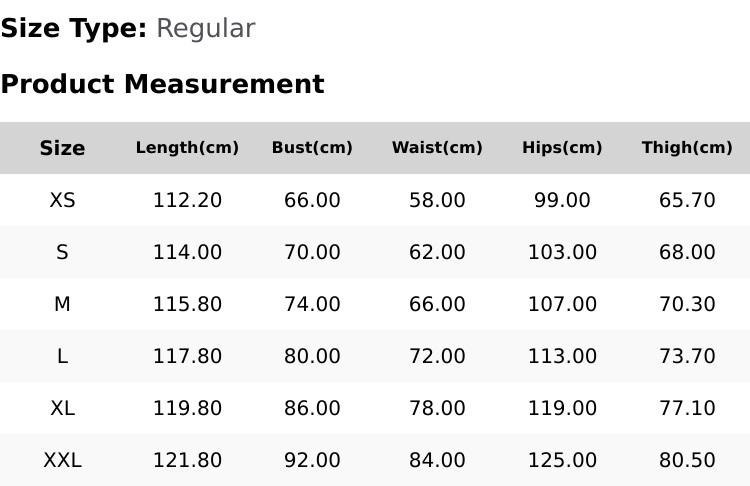This screenshot has height=486, width=750.
Task: Select the Waist(cm) column header
Action: [x=437, y=148]
